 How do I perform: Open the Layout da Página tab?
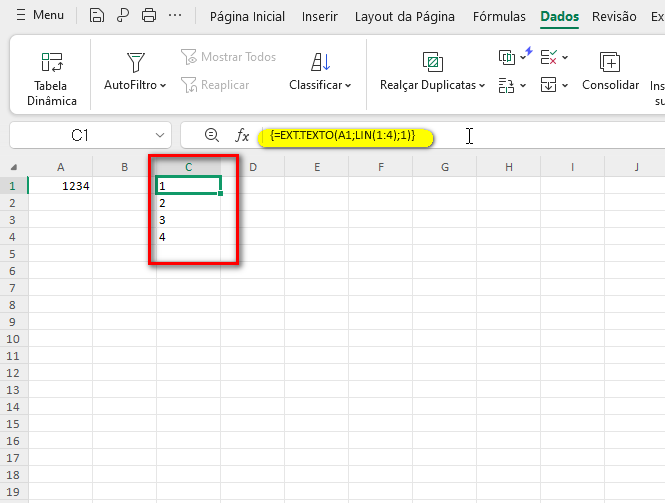[x=404, y=16]
